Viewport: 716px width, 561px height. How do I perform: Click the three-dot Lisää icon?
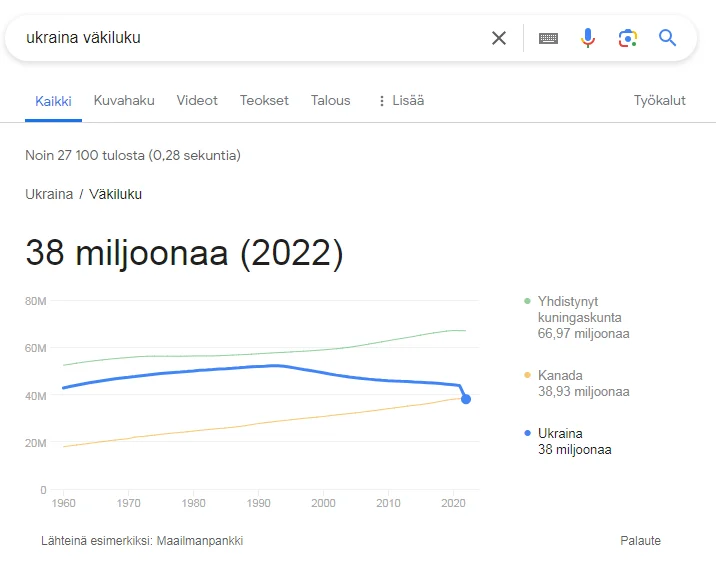[381, 101]
